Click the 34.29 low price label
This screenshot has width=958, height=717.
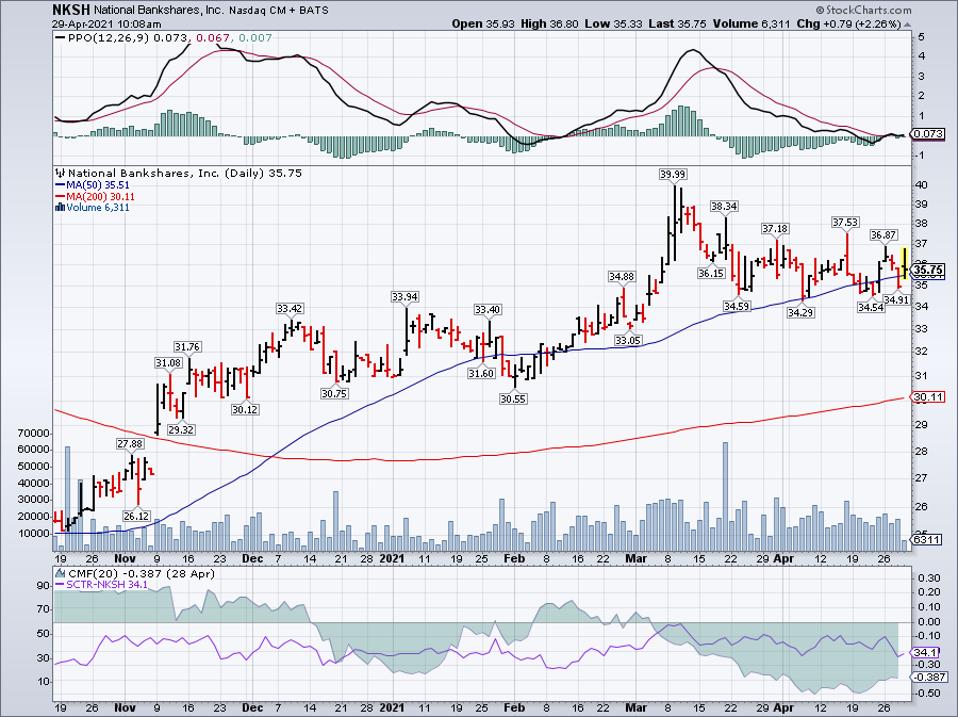pos(800,313)
